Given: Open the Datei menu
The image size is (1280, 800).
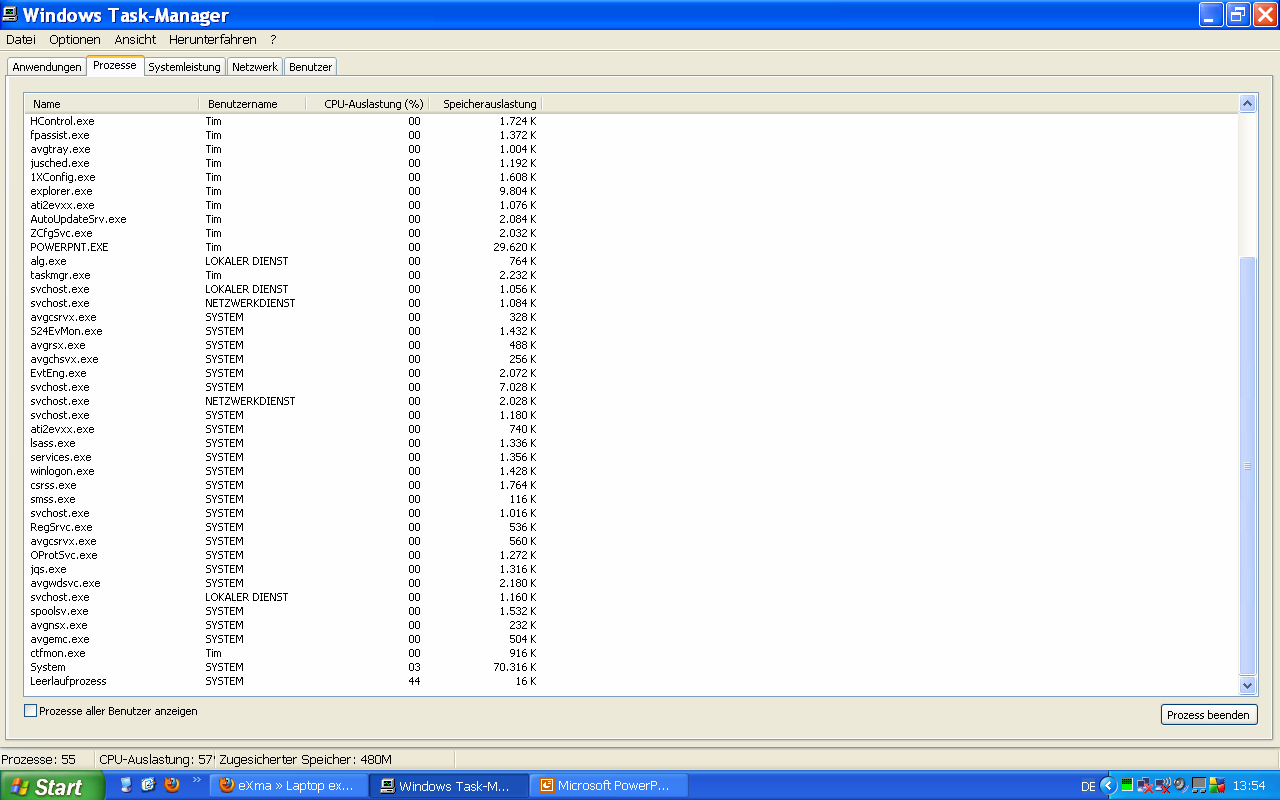Looking at the screenshot, I should pyautogui.click(x=21, y=40).
